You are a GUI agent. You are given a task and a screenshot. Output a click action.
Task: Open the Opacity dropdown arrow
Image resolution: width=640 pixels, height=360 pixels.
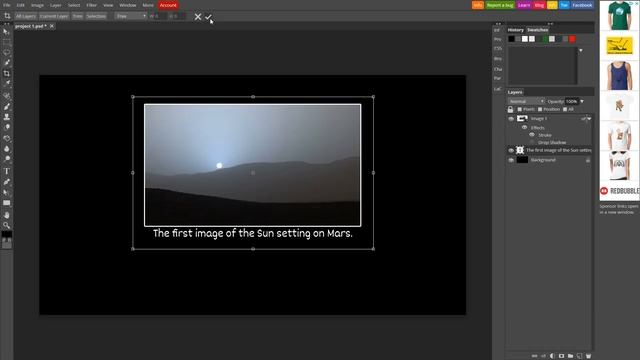point(582,101)
